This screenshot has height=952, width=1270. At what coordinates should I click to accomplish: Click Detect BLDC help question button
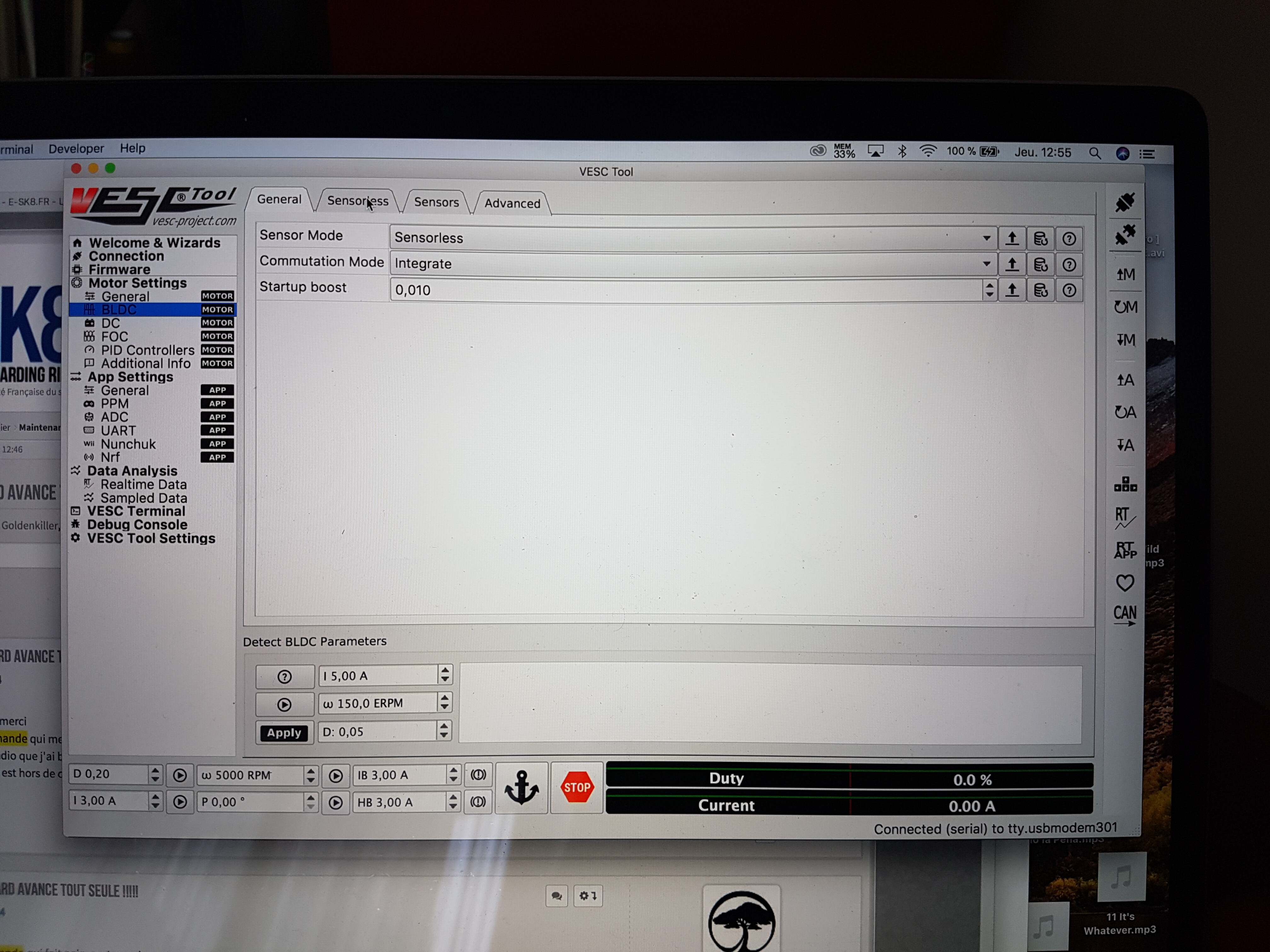pyautogui.click(x=285, y=677)
